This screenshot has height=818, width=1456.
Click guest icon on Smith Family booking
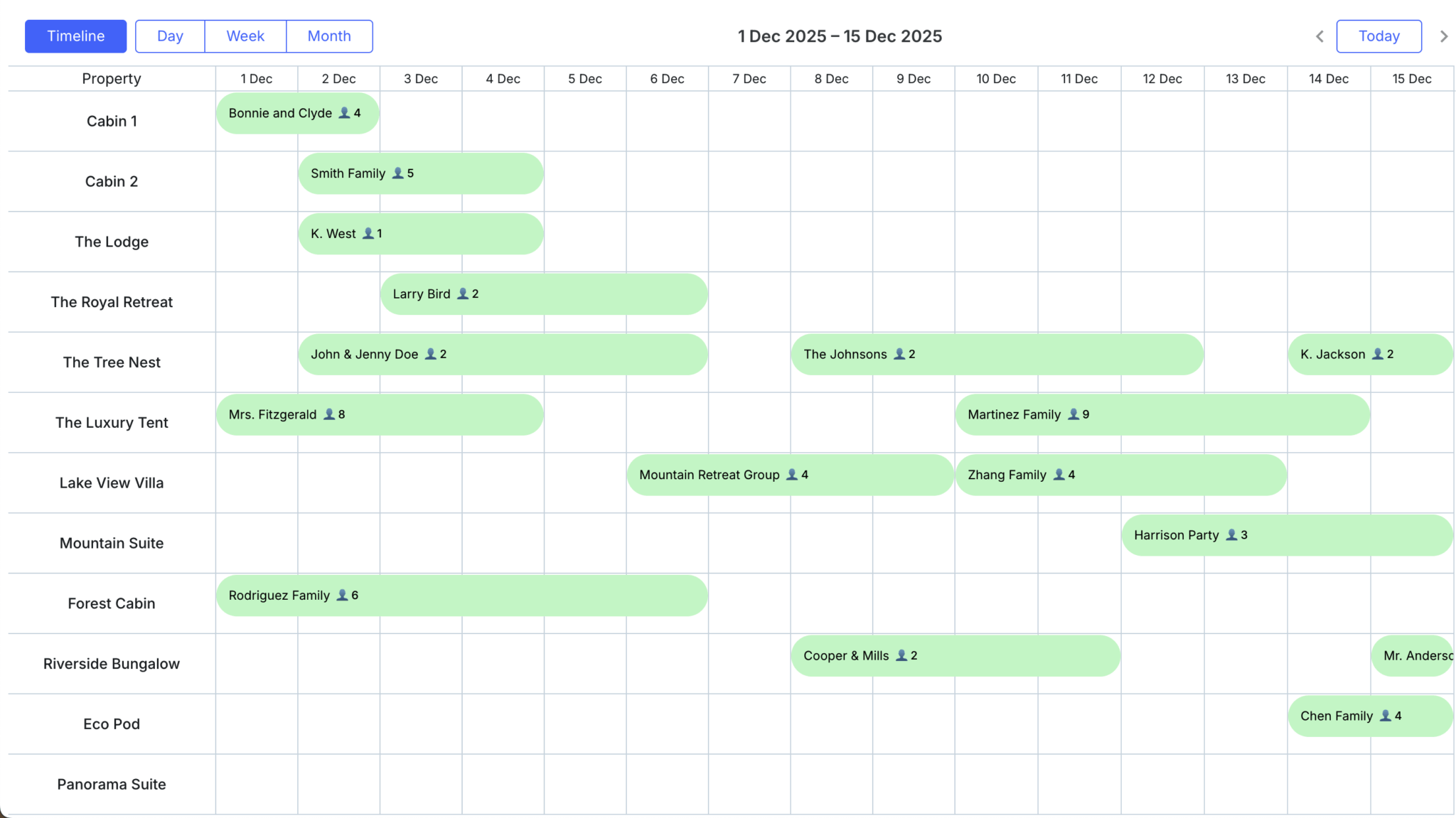(x=398, y=173)
